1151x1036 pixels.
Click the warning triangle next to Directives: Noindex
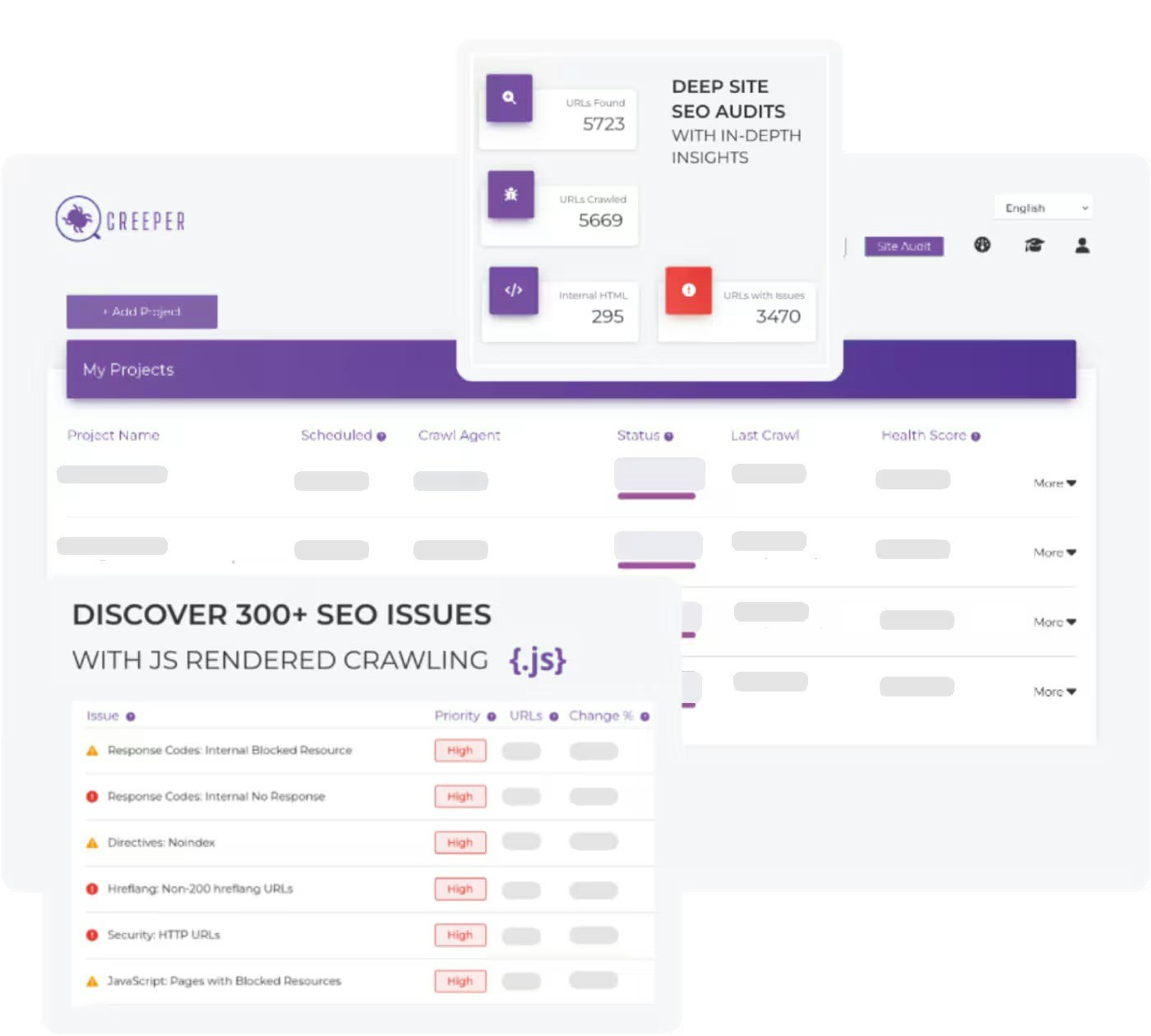point(93,842)
